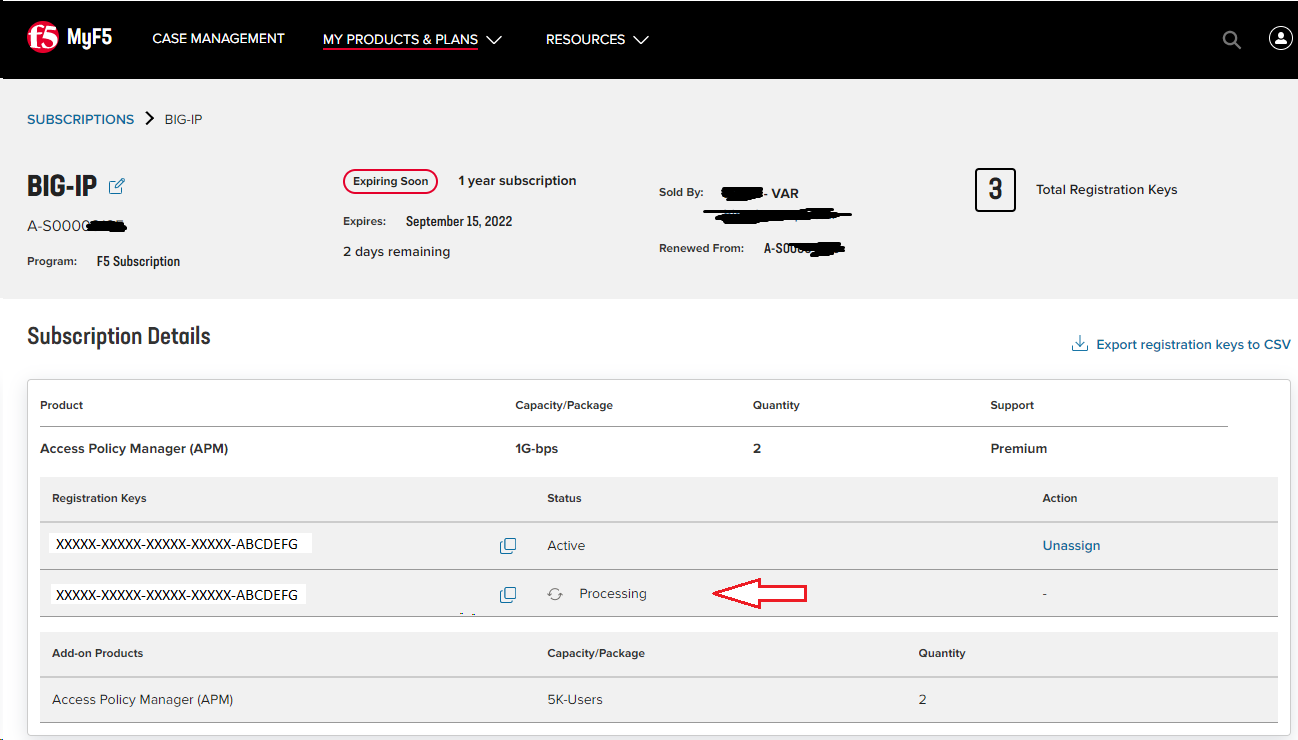Viewport: 1298px width, 740px height.
Task: Click the Processing status refresh icon
Action: click(x=555, y=593)
